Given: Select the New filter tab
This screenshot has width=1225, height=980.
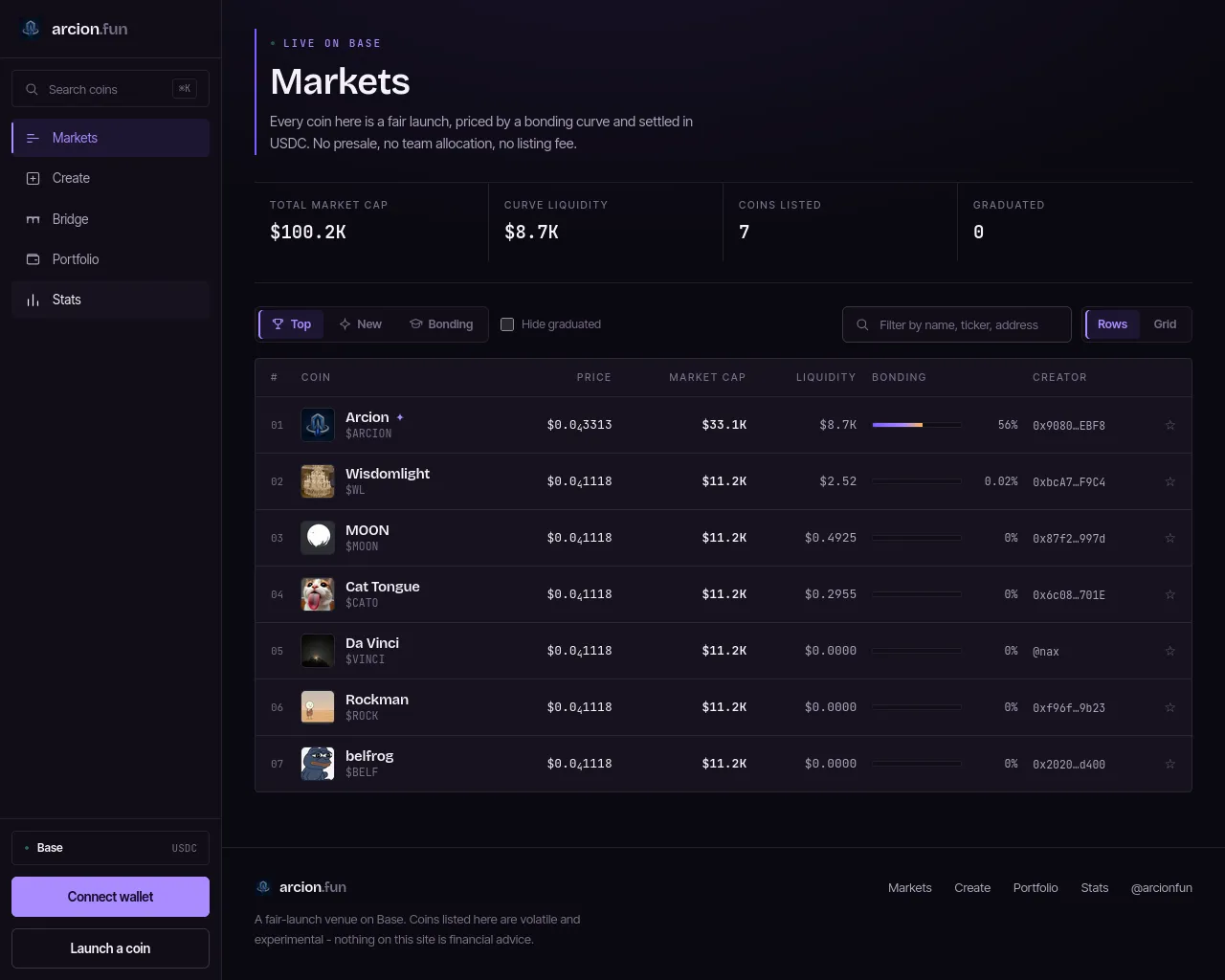Looking at the screenshot, I should pos(361,324).
